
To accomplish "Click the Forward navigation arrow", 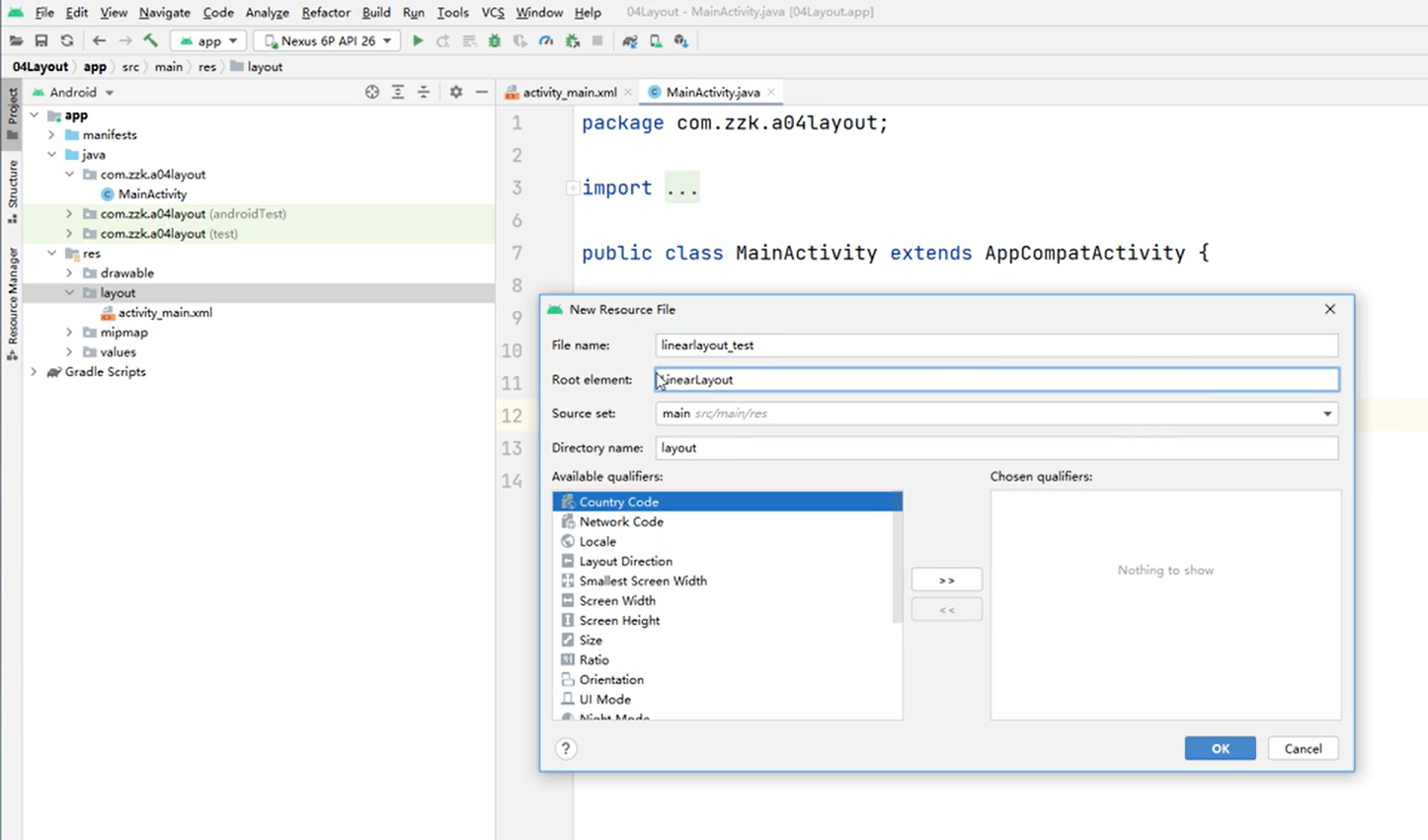I will click(125, 40).
